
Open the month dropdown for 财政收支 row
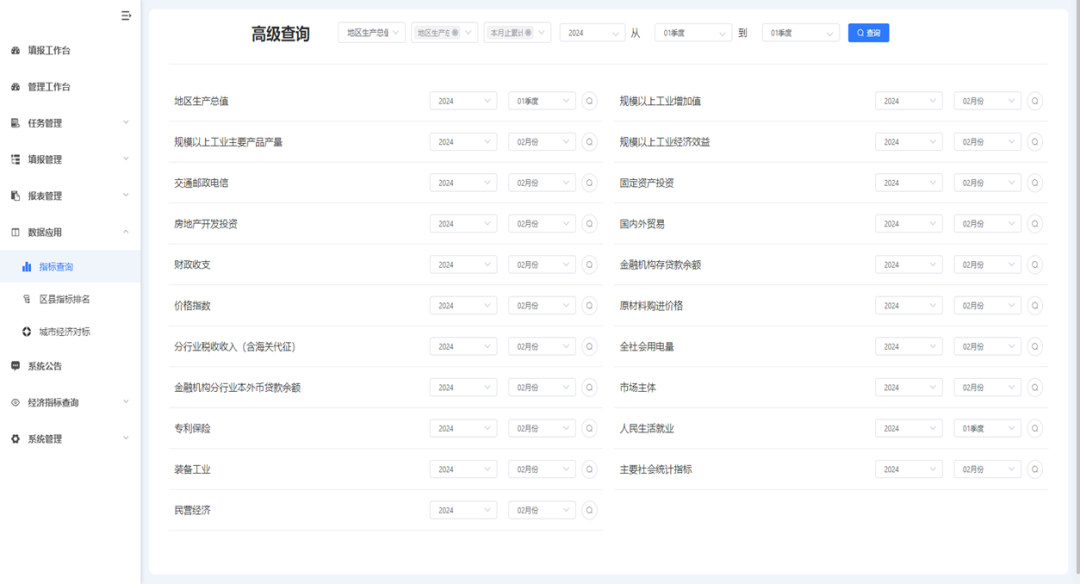click(x=541, y=265)
